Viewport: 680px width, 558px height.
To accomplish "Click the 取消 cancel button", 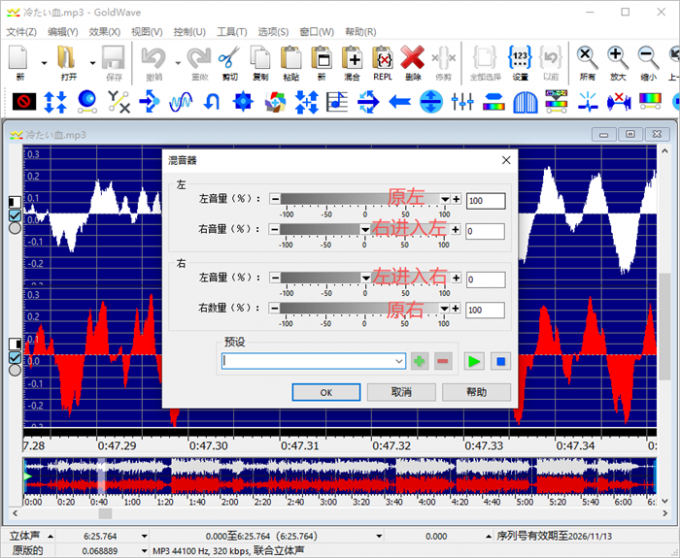I will pos(401,392).
